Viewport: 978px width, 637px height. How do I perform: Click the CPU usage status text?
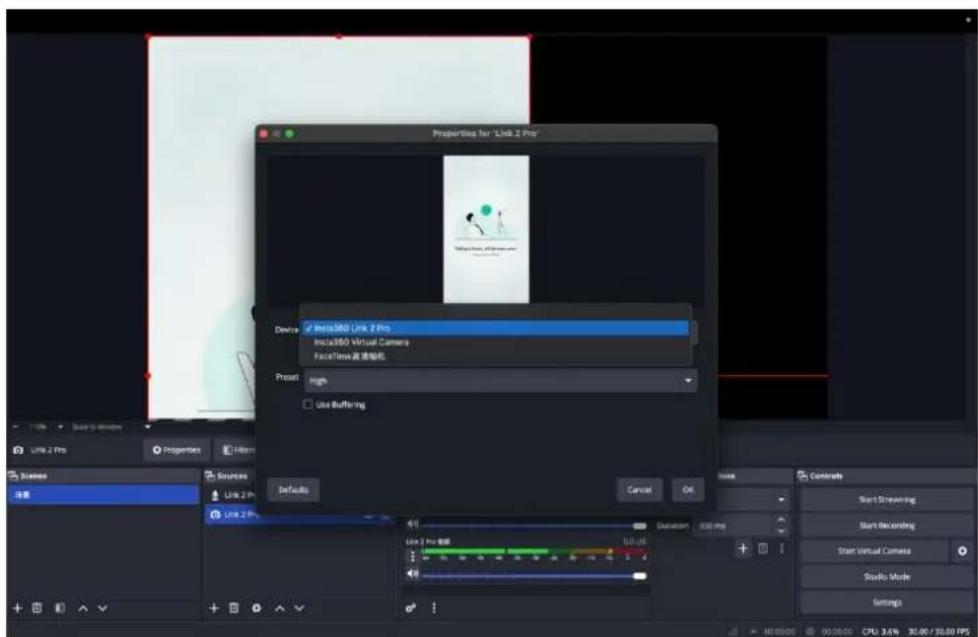click(880, 631)
